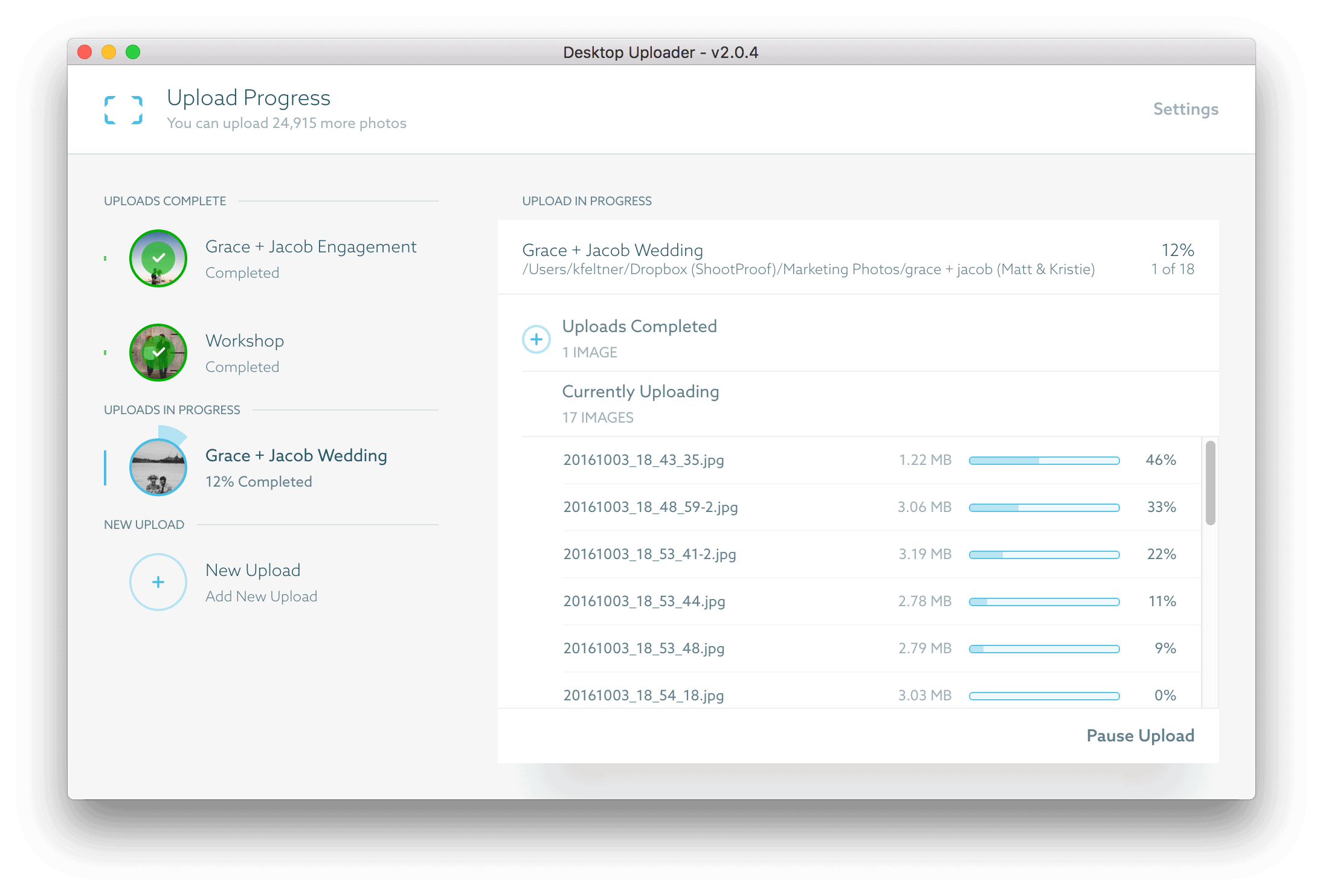Click progress bar for 20161003_18_43_35.jpg
The image size is (1323, 896).
[1044, 461]
